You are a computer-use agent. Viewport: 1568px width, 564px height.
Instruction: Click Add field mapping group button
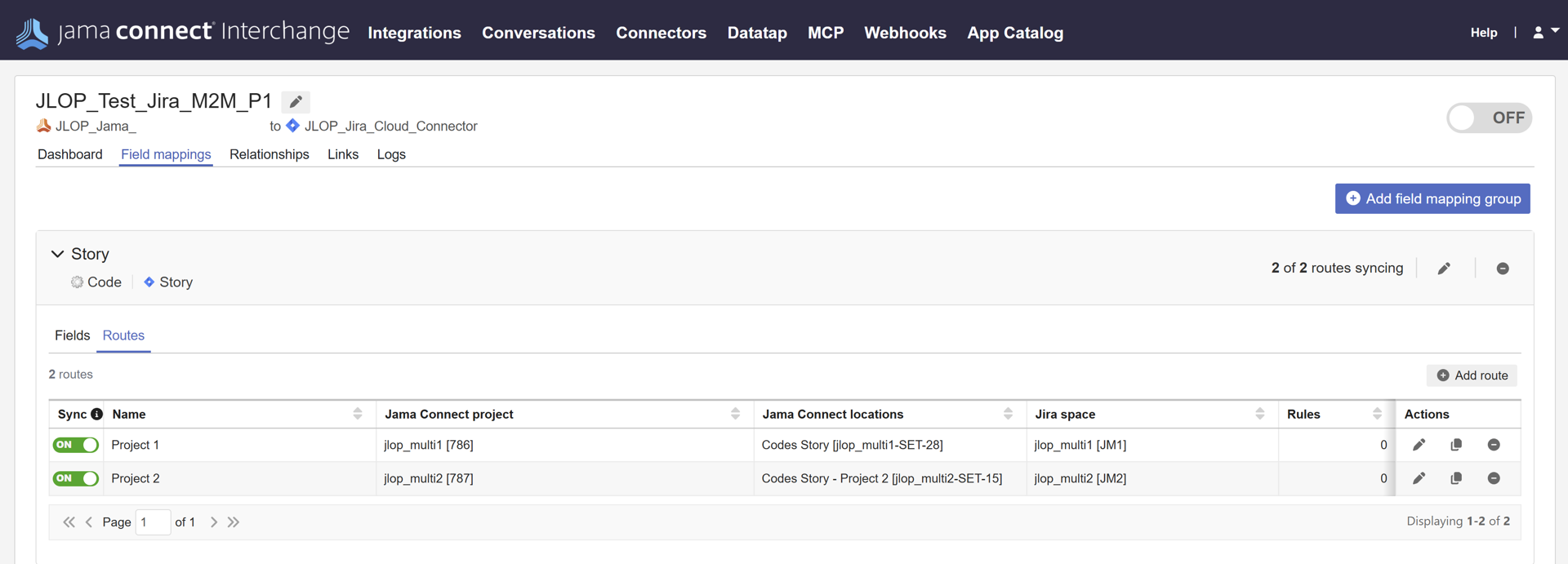coord(1432,198)
